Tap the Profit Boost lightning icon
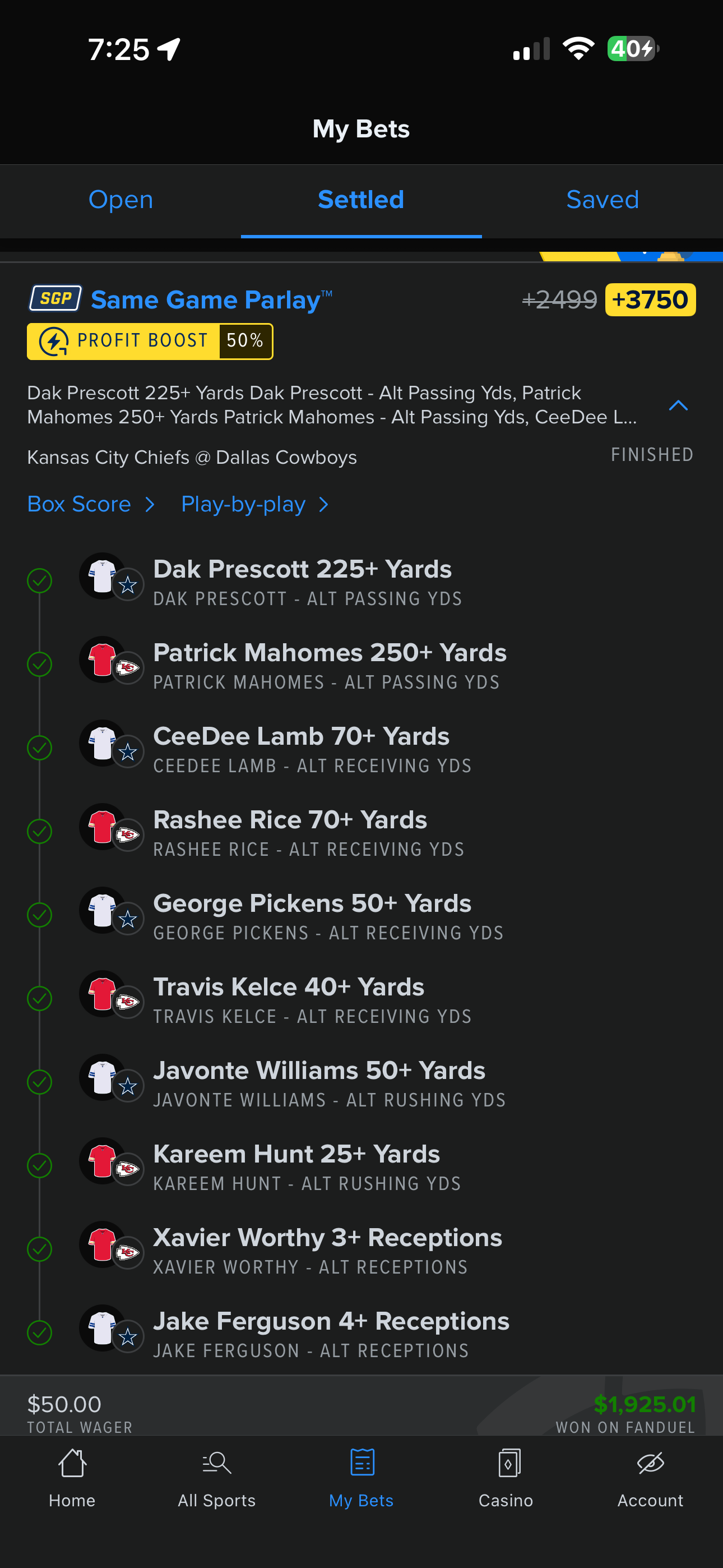This screenshot has height=1568, width=723. click(x=54, y=342)
